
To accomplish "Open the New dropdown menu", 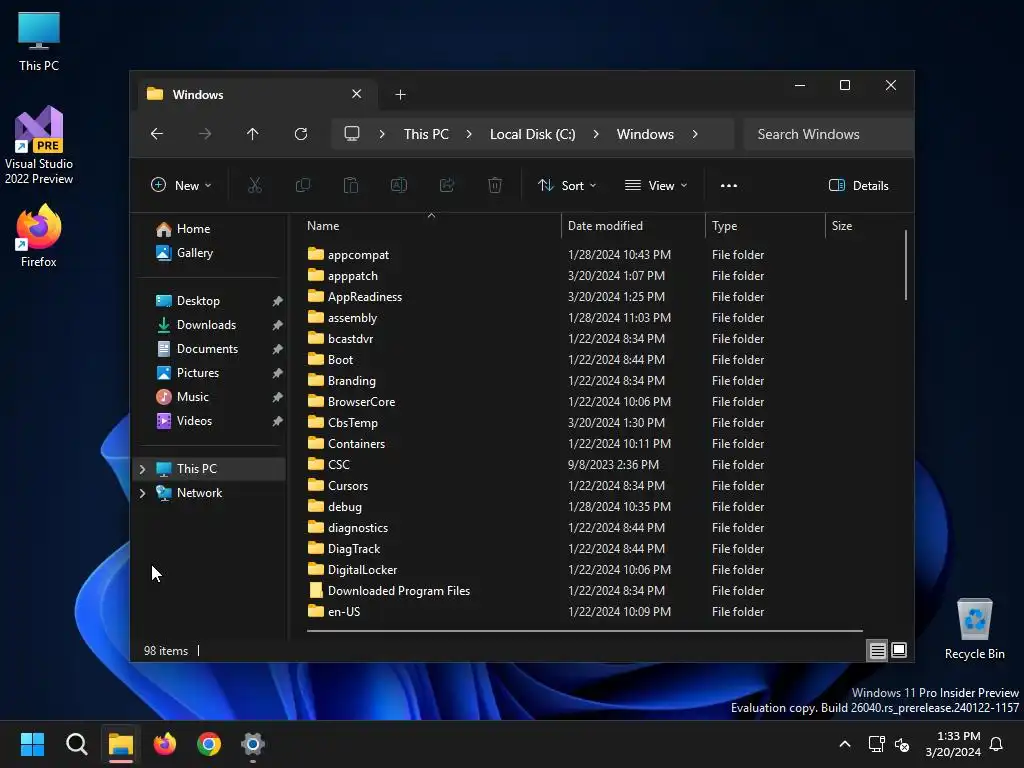I will [x=181, y=185].
